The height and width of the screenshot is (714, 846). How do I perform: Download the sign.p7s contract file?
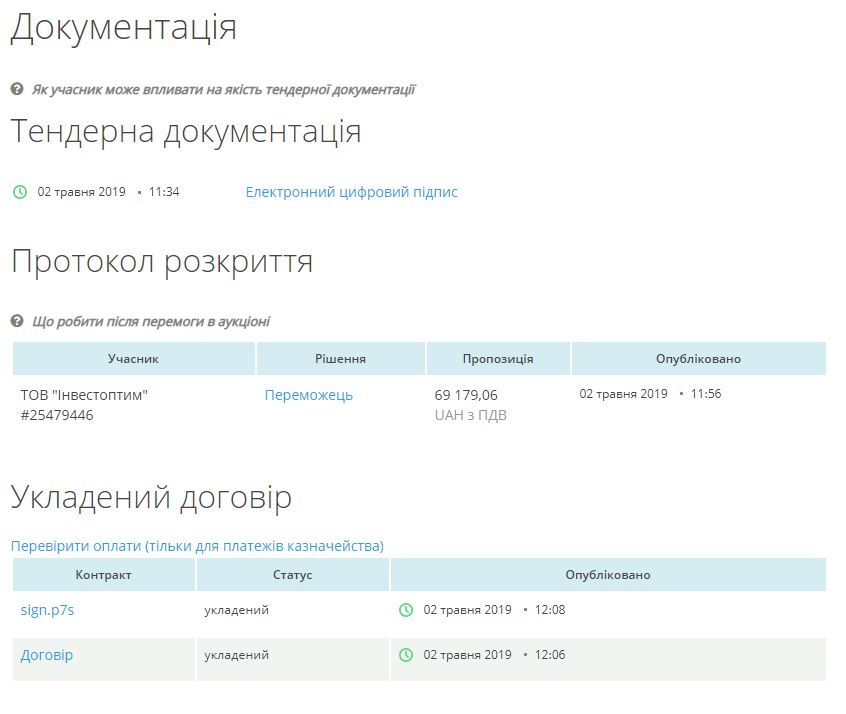pyautogui.click(x=47, y=610)
